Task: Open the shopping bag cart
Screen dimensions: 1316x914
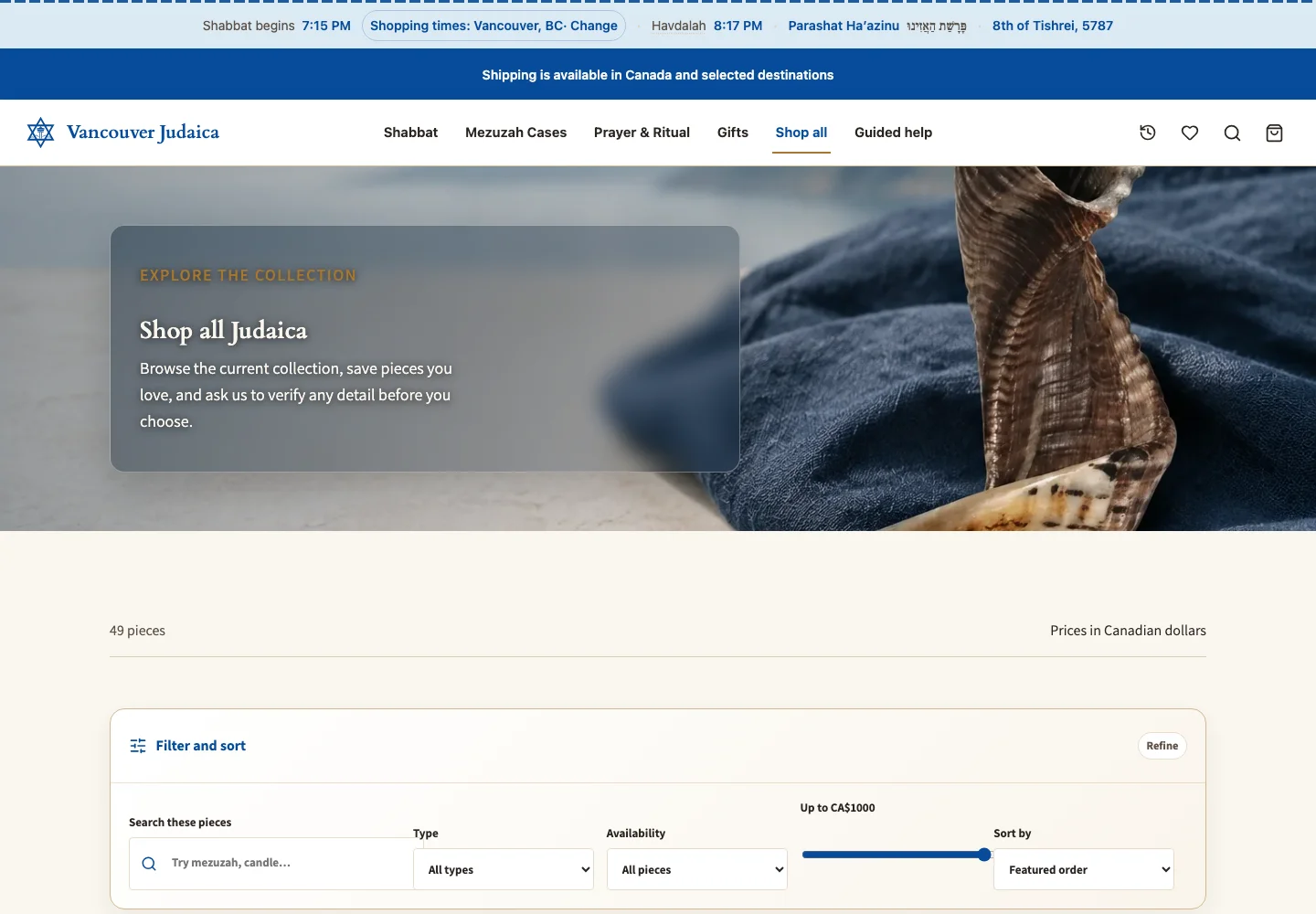Action: coord(1274,133)
